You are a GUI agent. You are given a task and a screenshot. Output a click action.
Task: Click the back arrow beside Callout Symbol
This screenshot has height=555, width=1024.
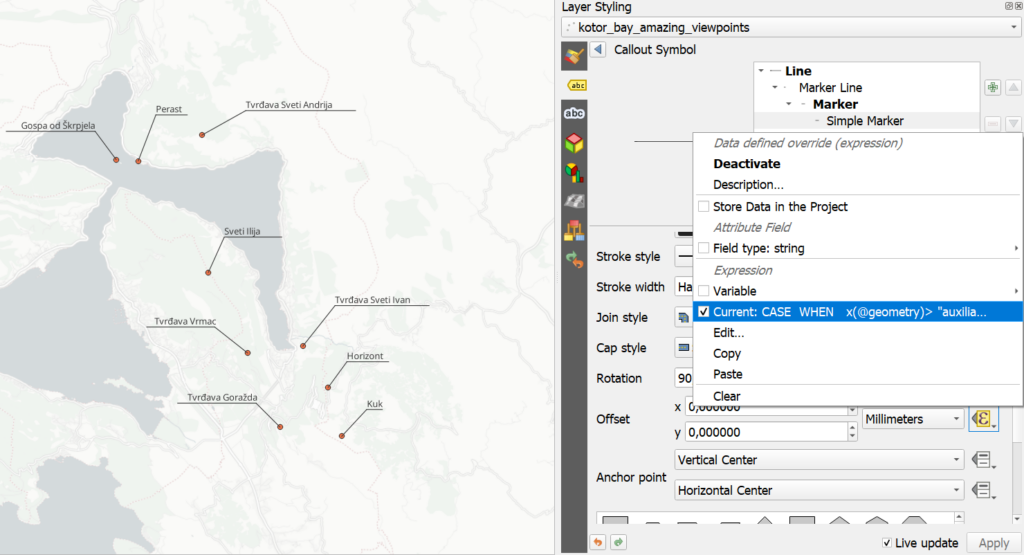pyautogui.click(x=598, y=50)
